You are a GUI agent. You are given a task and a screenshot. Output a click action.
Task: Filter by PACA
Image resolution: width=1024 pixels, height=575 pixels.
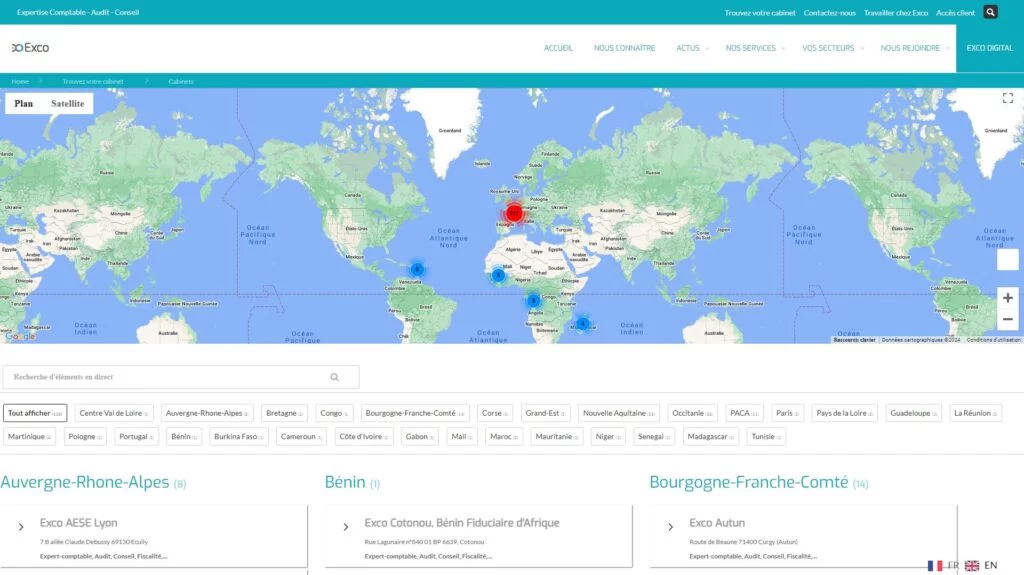(x=744, y=413)
